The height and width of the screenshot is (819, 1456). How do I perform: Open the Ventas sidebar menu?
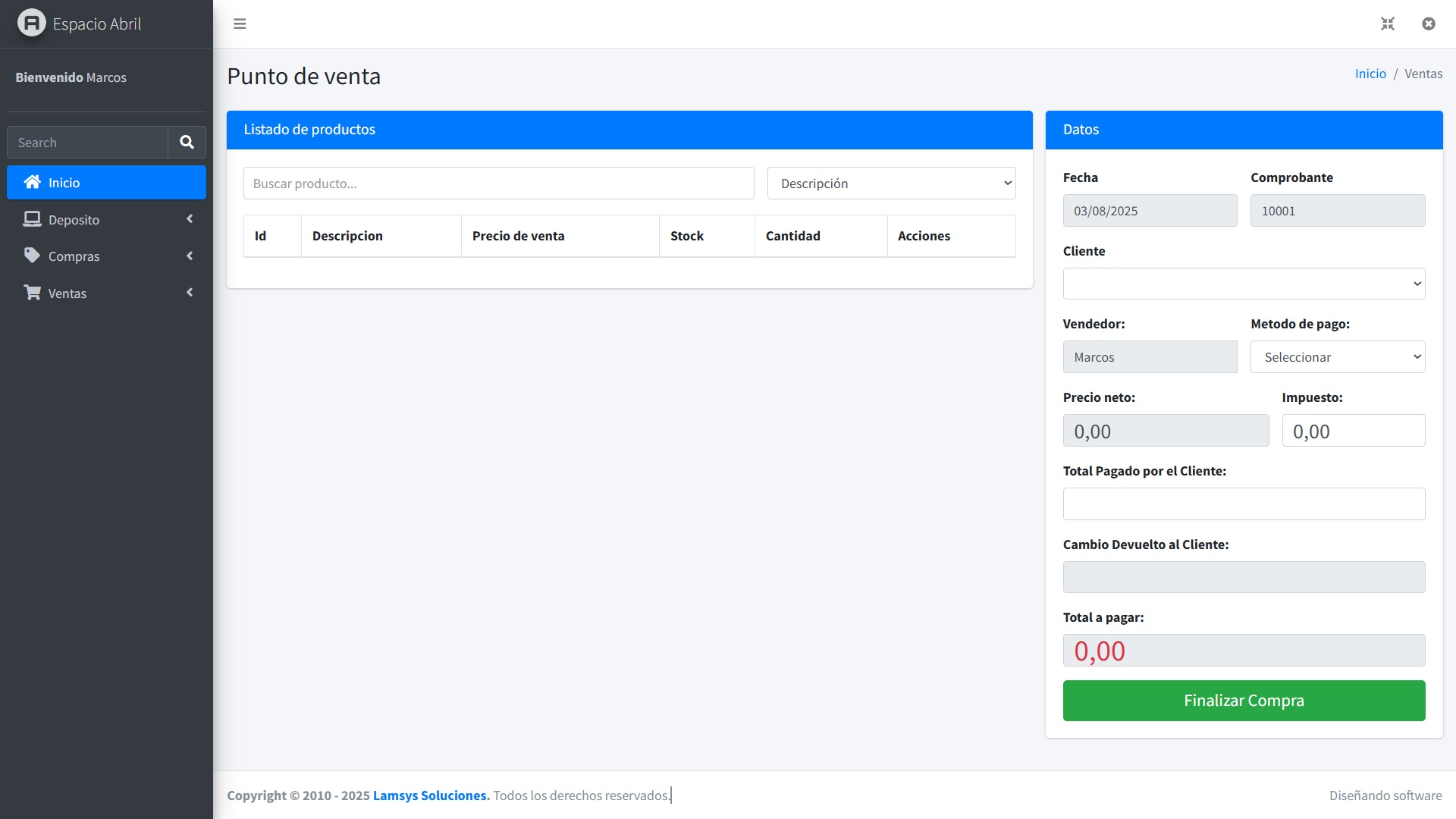(x=106, y=293)
